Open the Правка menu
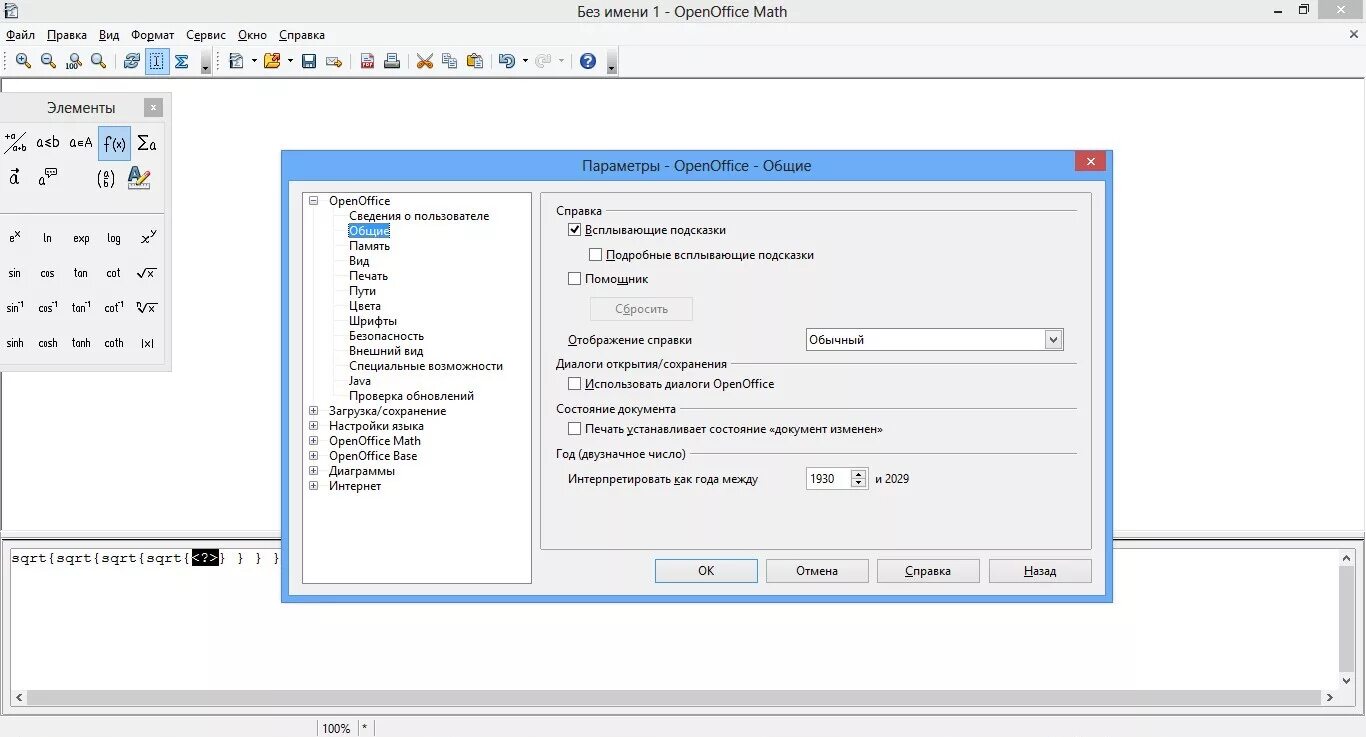This screenshot has width=1366, height=737. point(67,35)
